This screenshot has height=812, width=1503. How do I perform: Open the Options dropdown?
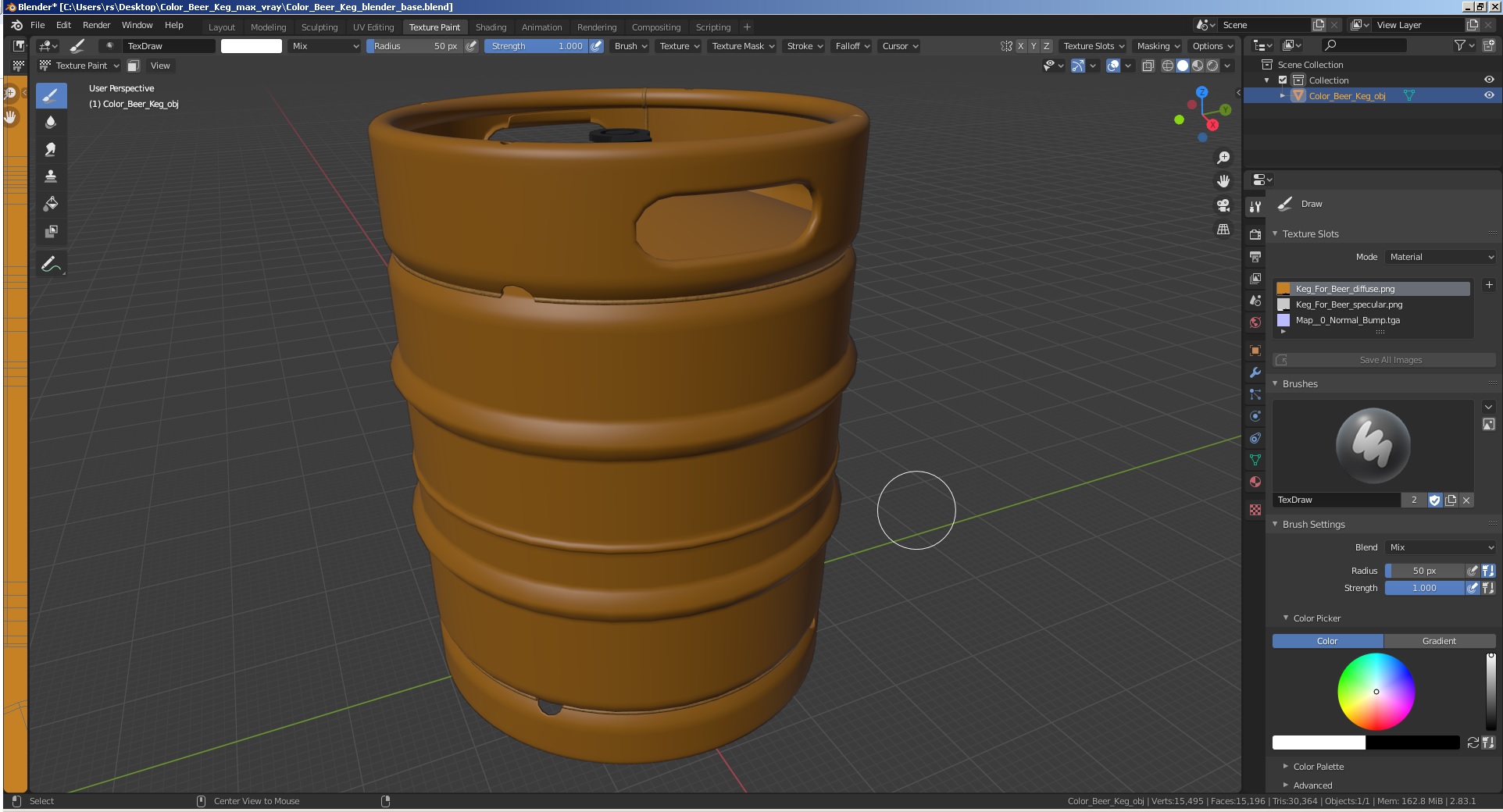pyautogui.click(x=1212, y=46)
